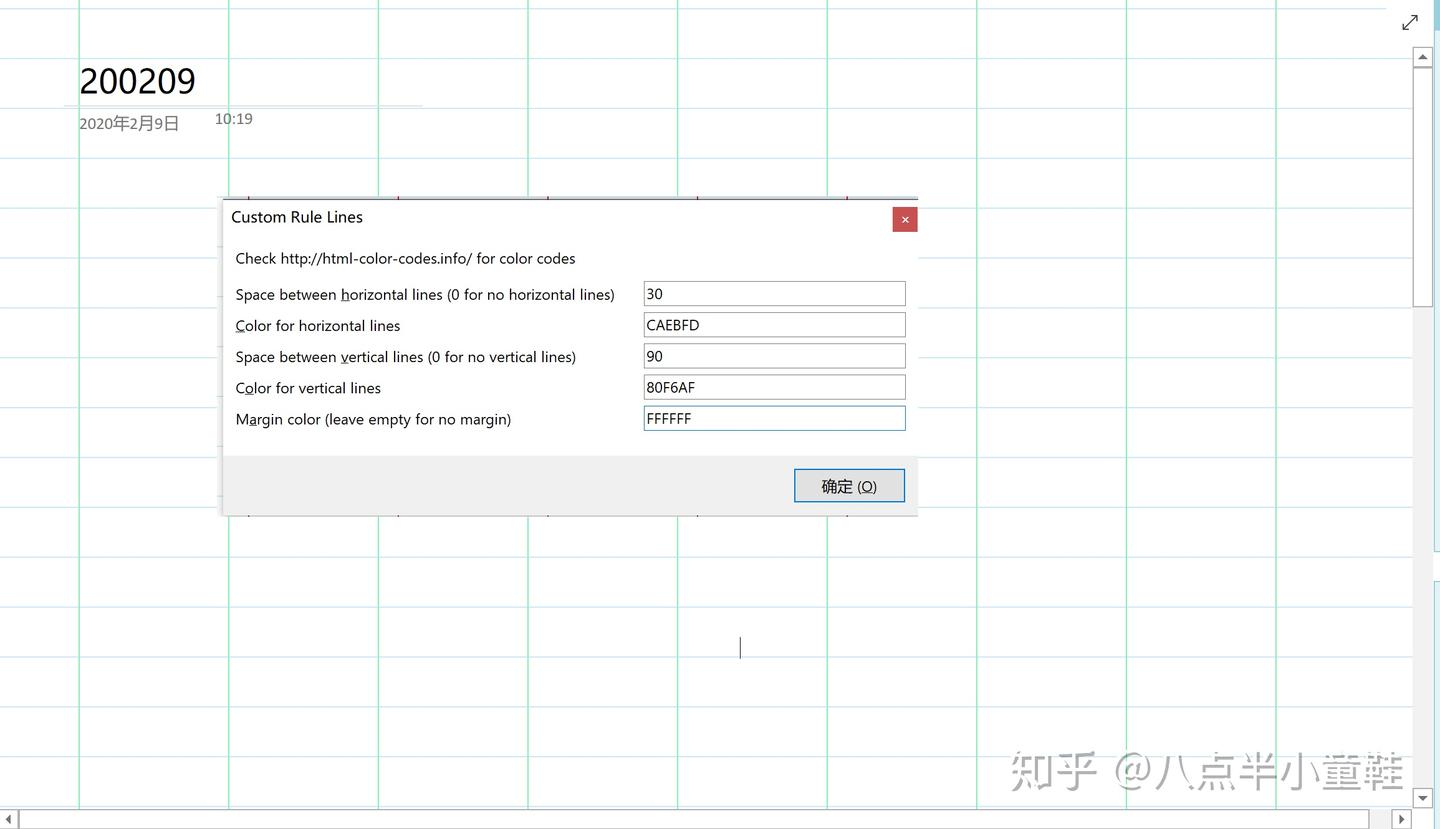Click the scroll-down arrow on vertical scrollbar
The image size is (1440, 829).
1422,798
